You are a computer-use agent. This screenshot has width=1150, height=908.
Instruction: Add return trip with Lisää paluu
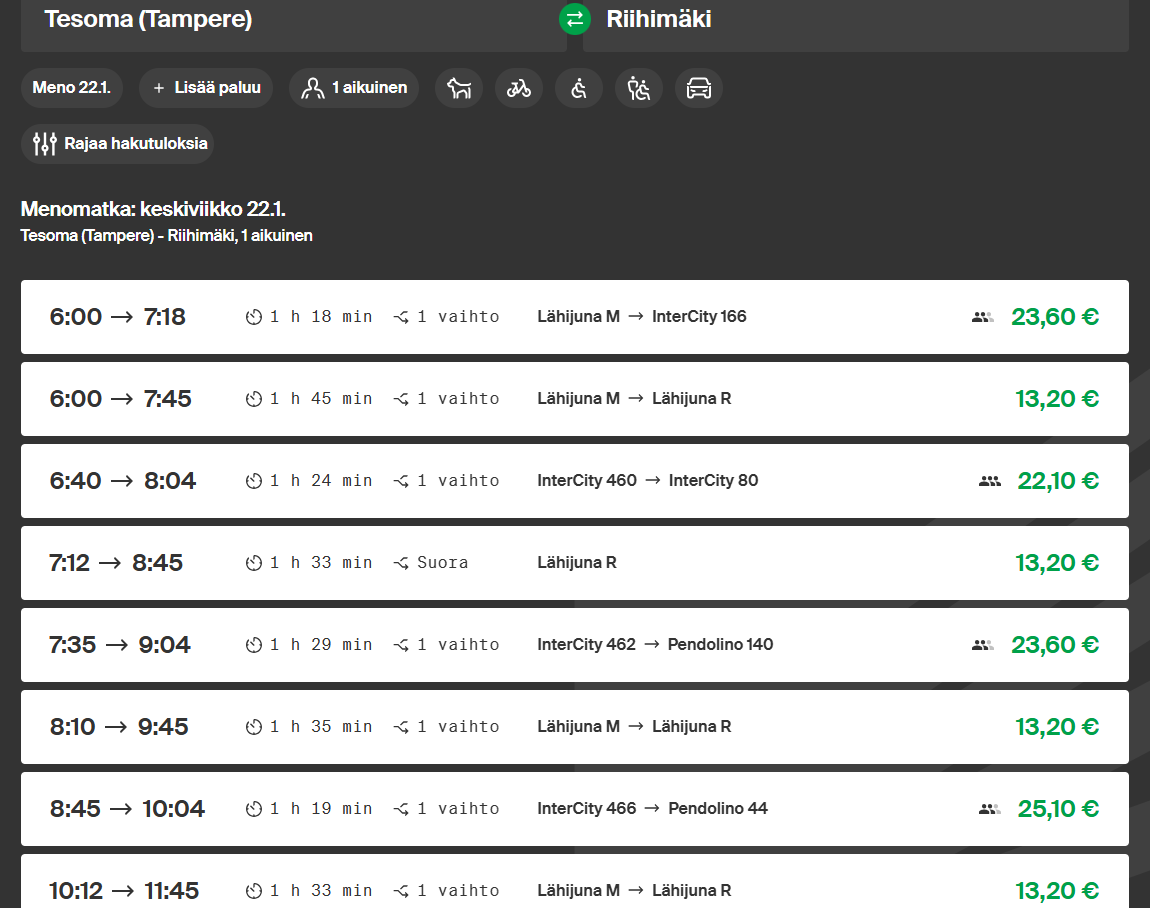(206, 88)
